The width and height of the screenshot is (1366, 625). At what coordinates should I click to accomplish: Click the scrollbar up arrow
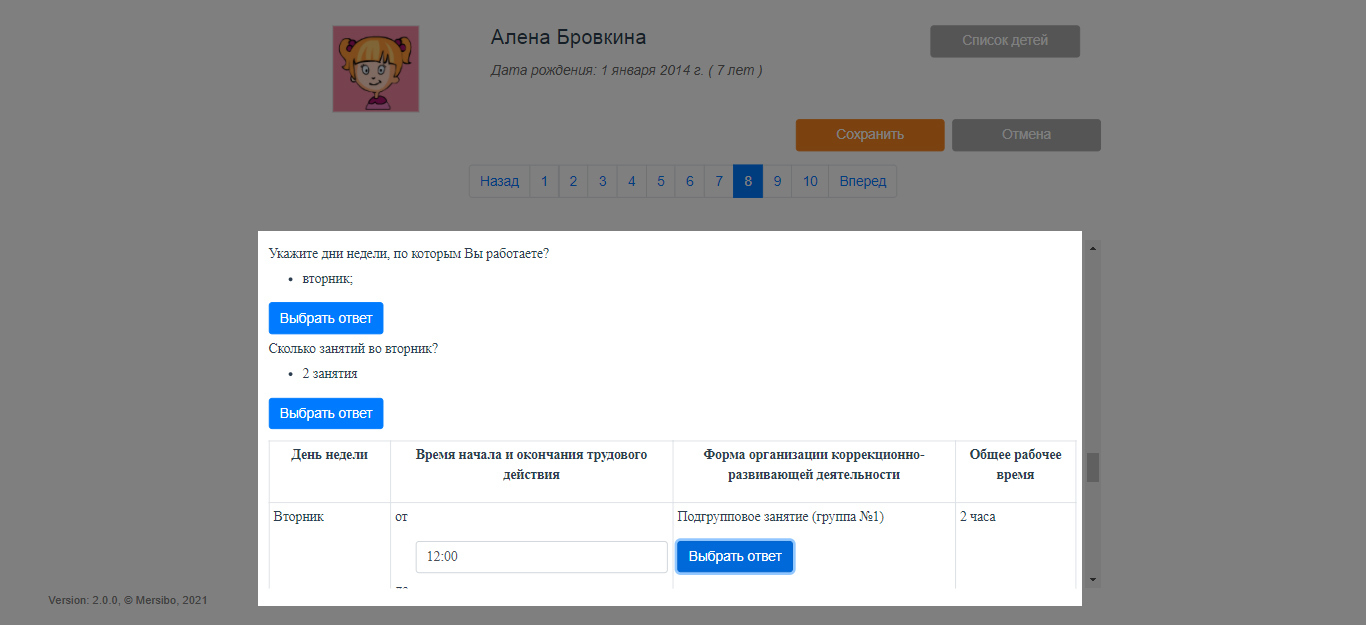point(1093,247)
